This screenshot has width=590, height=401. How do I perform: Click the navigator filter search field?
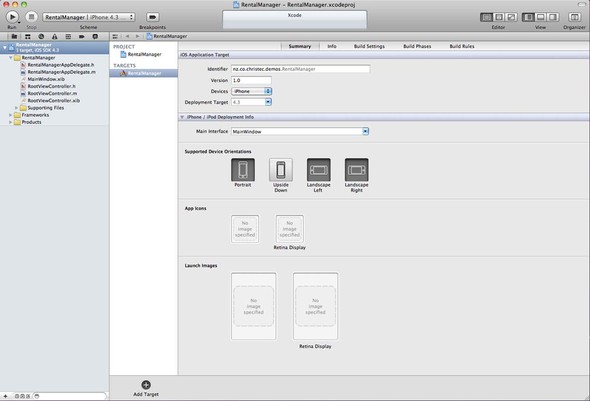pos(70,396)
